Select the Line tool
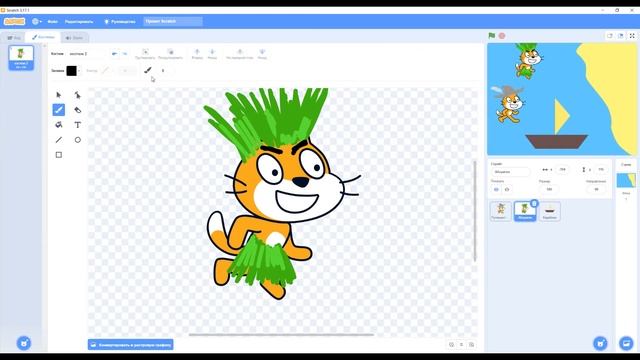 pyautogui.click(x=59, y=140)
